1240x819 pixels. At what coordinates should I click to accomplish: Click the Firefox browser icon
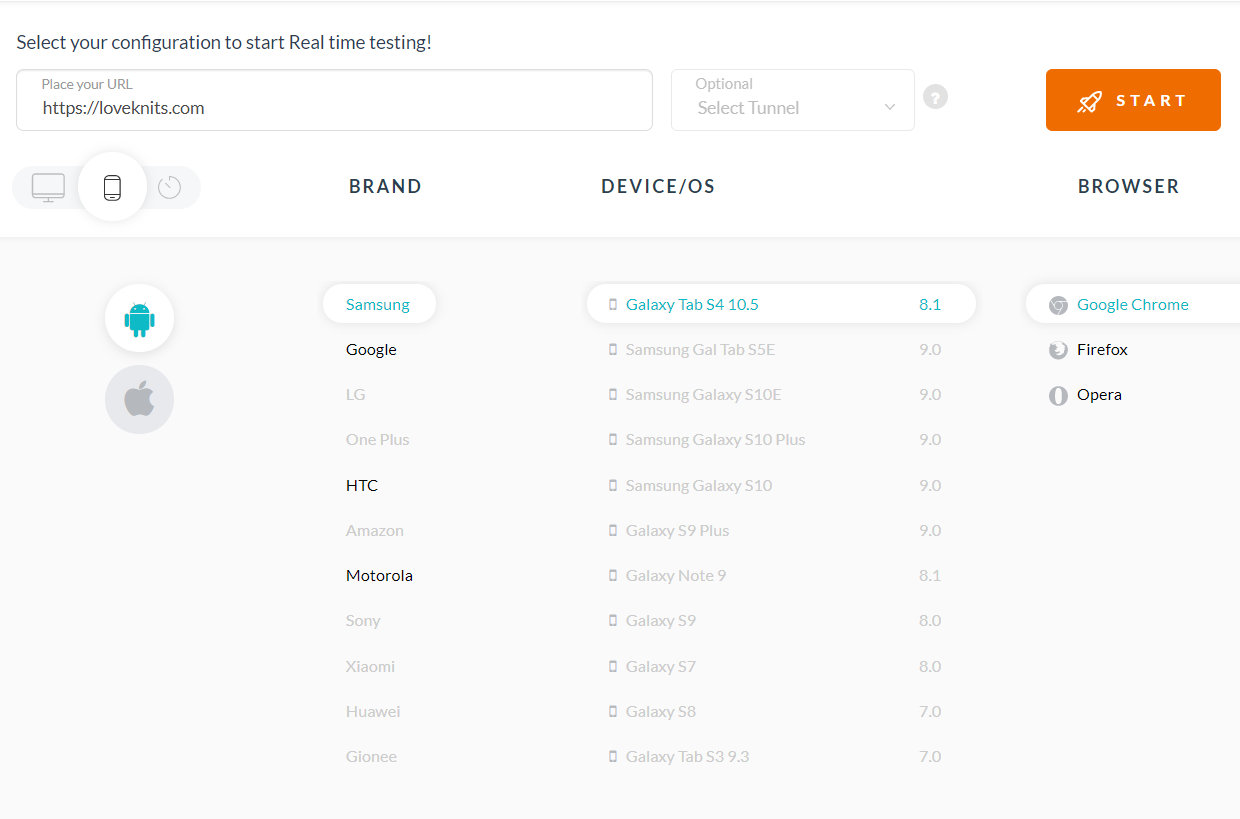pyautogui.click(x=1058, y=350)
